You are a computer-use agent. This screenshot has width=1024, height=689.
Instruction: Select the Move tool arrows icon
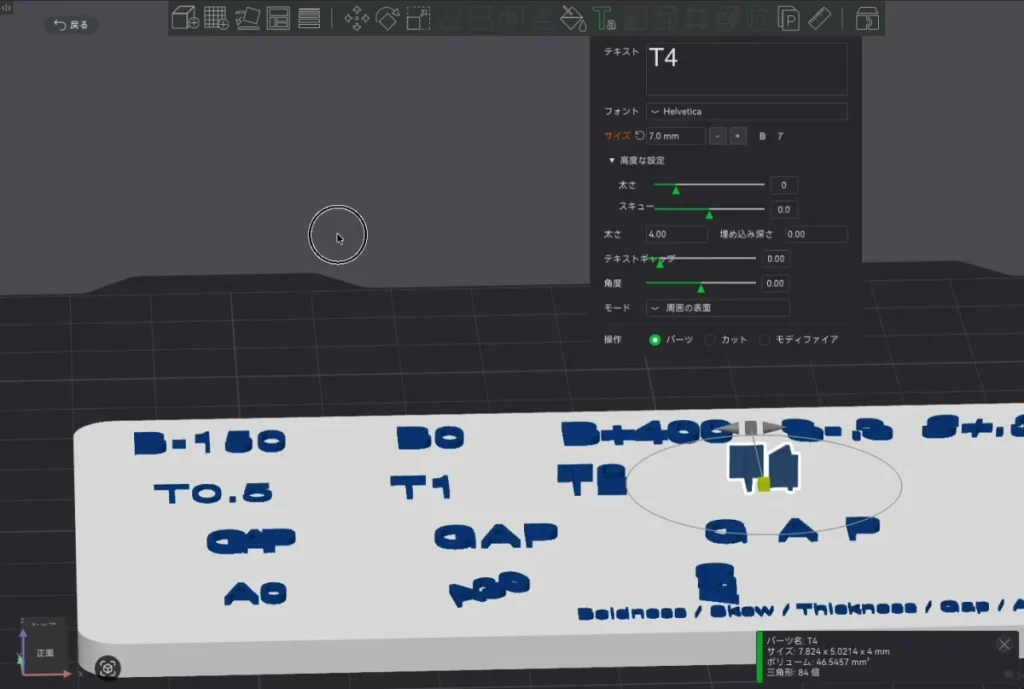point(357,18)
